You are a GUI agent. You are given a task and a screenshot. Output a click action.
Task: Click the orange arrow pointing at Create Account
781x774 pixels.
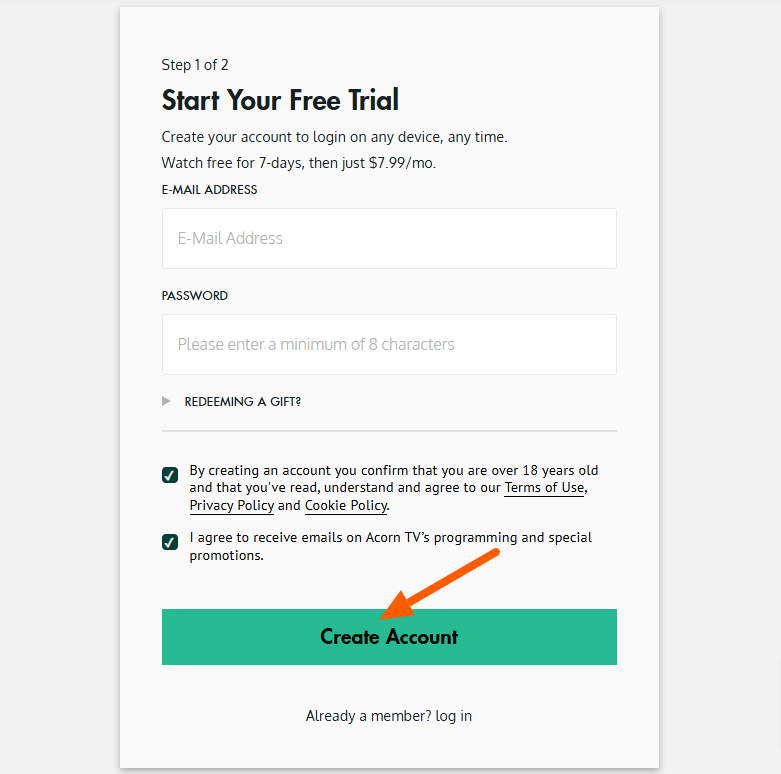440,584
